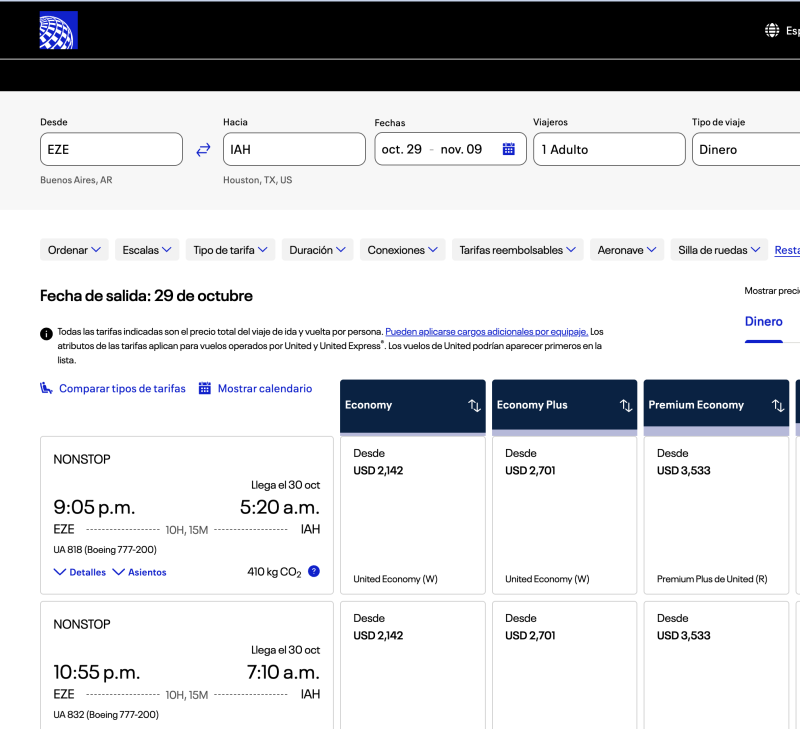Click the United Airlines globe logo
800x729 pixels.
[58, 31]
